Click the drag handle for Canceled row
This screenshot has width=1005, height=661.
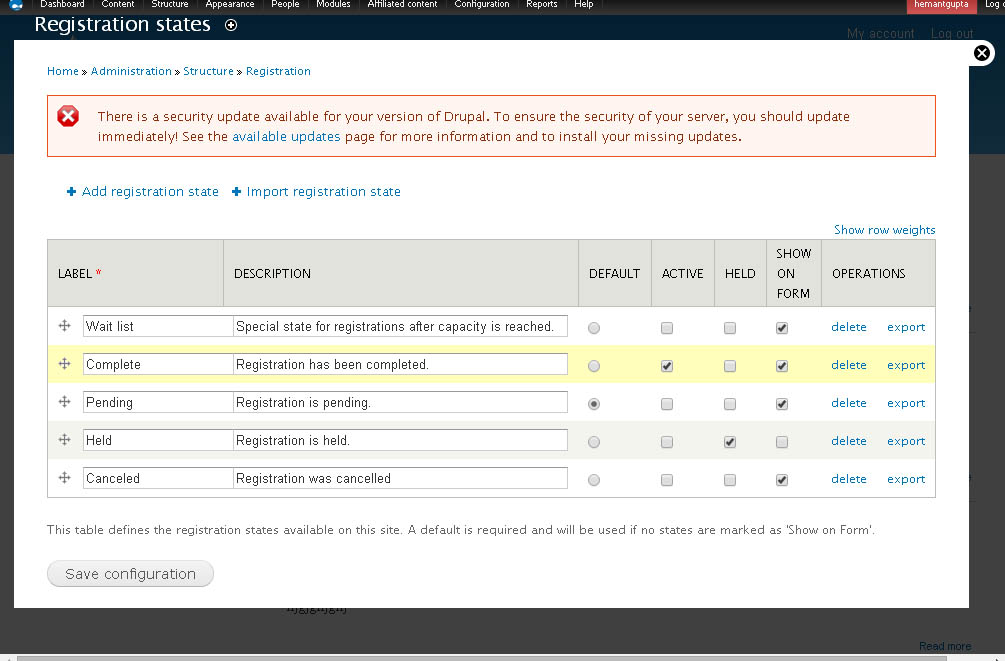[x=65, y=477]
